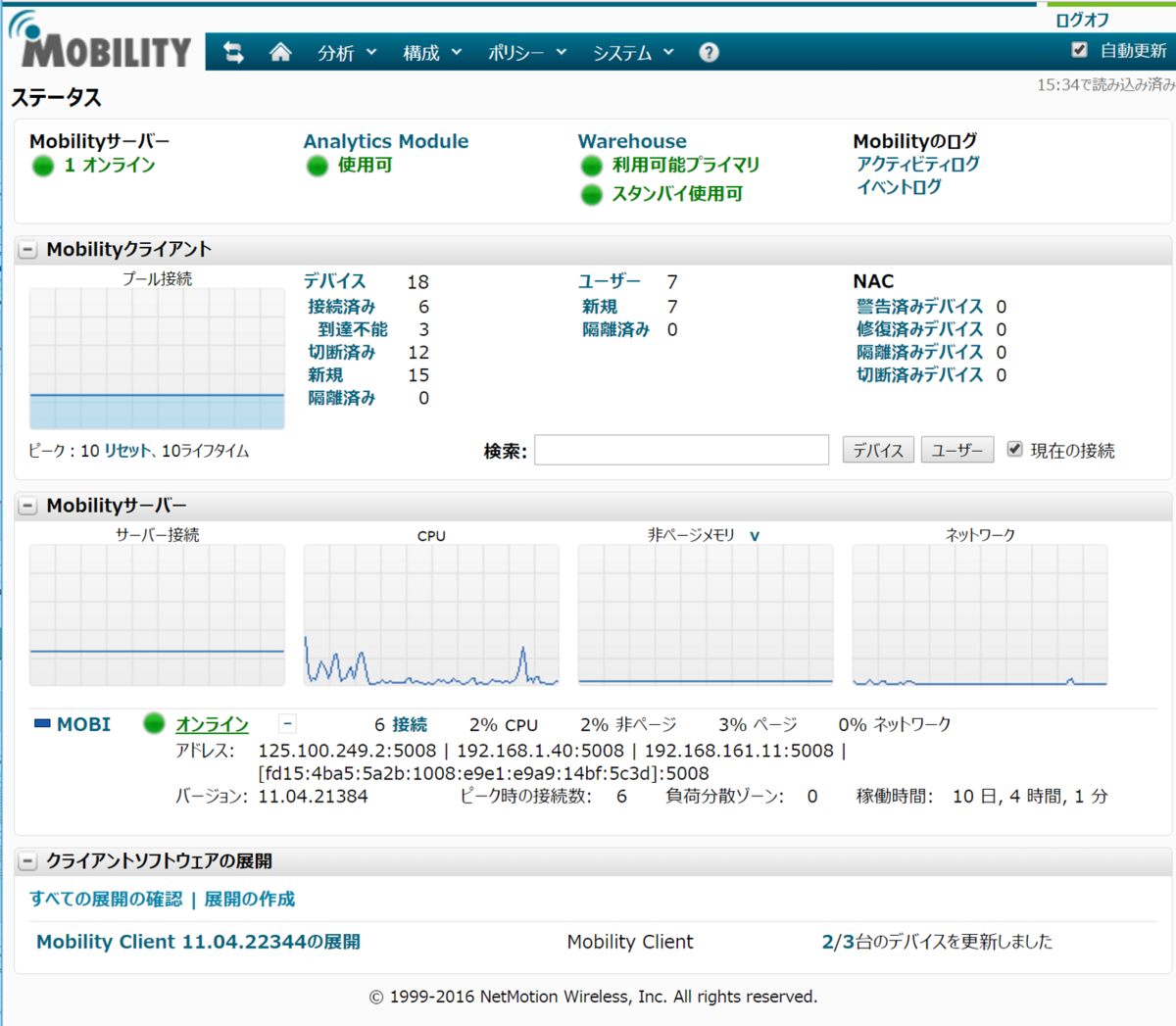Screen dimensions: 1176x1026
Task: Click the CPU usage chart
Action: click(x=431, y=615)
